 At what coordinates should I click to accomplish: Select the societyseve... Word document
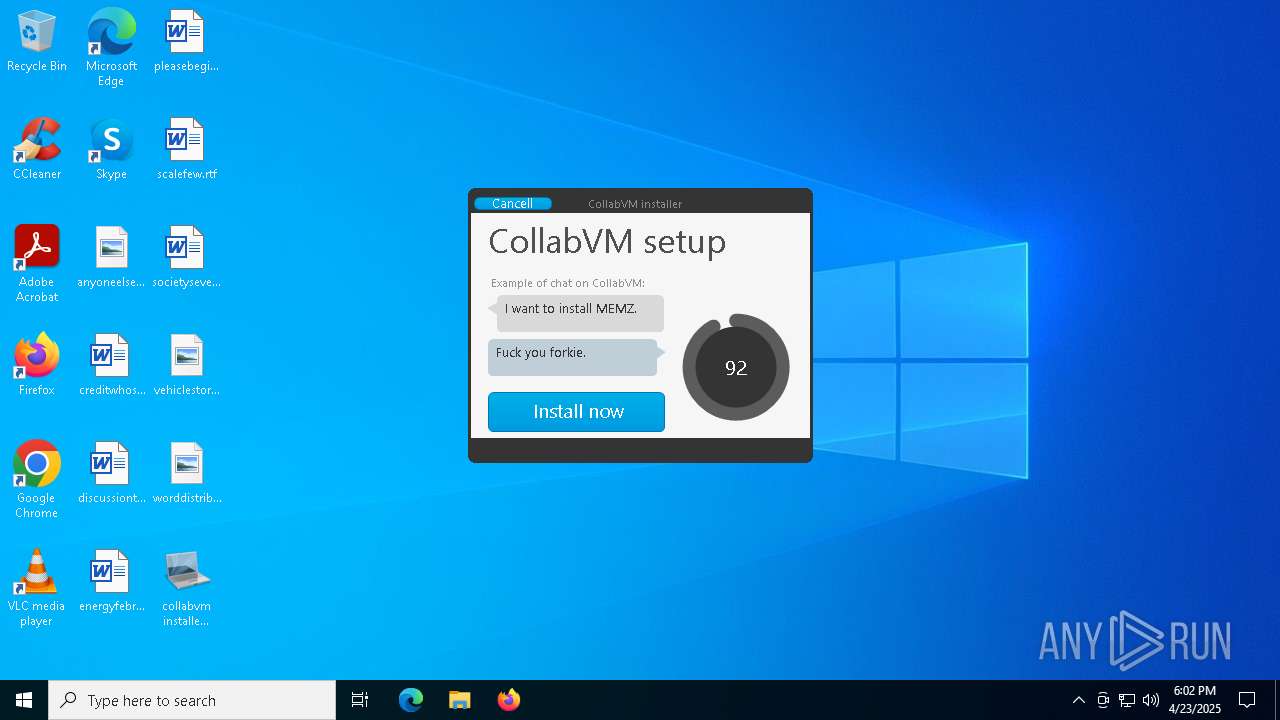(x=186, y=258)
